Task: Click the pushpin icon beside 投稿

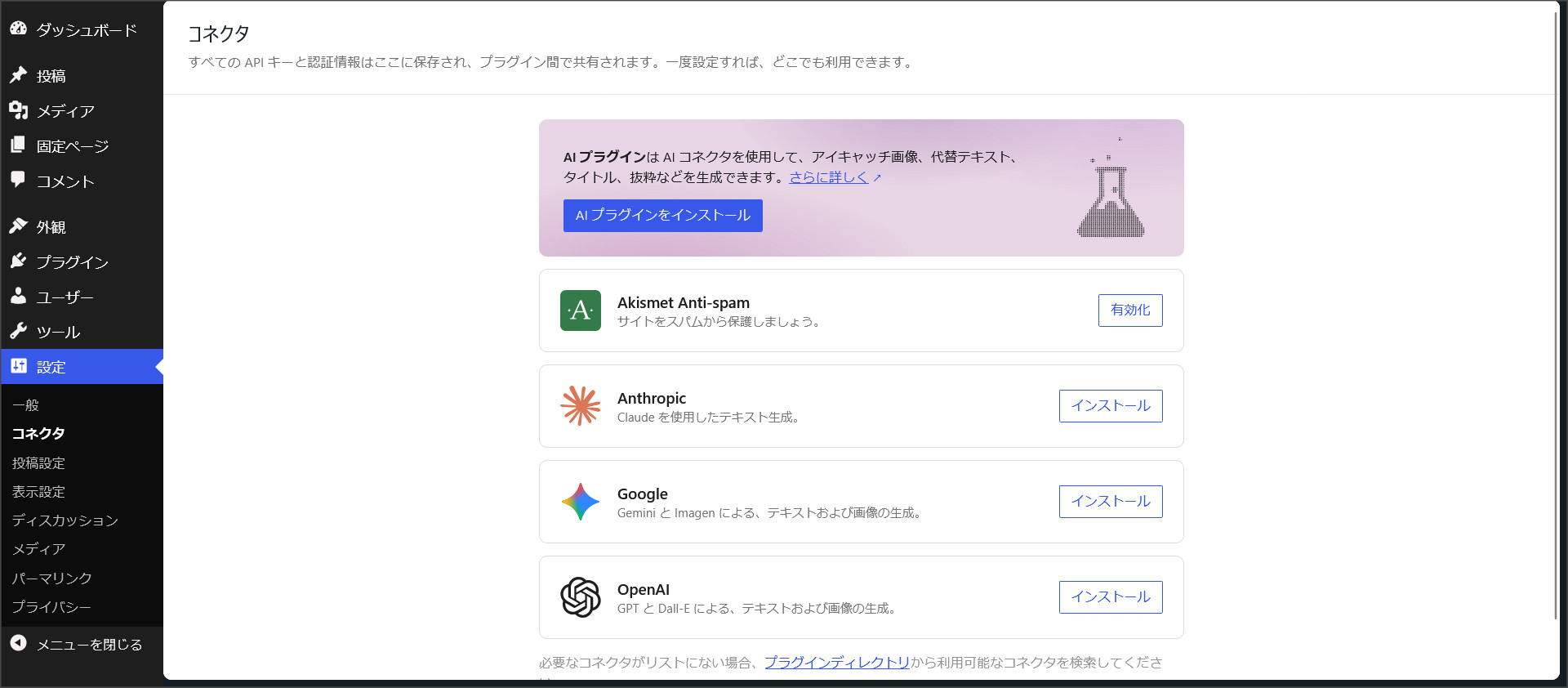Action: (x=18, y=75)
